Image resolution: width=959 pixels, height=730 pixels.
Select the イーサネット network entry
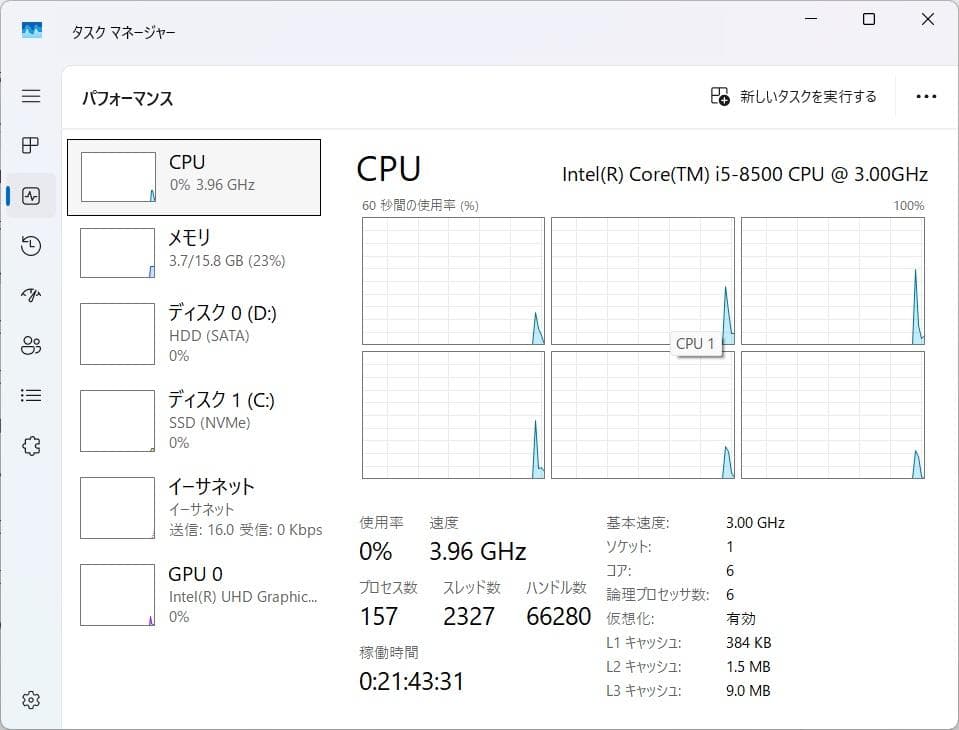(193, 508)
